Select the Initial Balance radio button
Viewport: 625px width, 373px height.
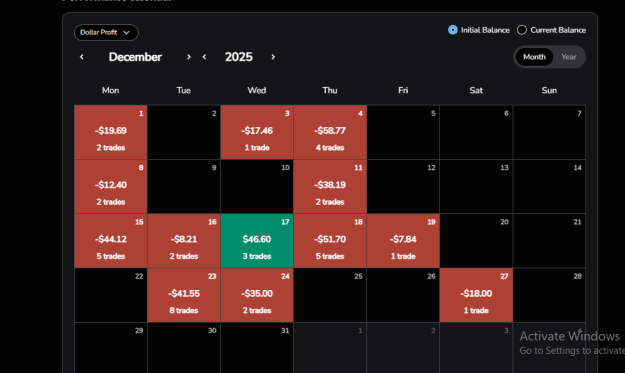[453, 30]
